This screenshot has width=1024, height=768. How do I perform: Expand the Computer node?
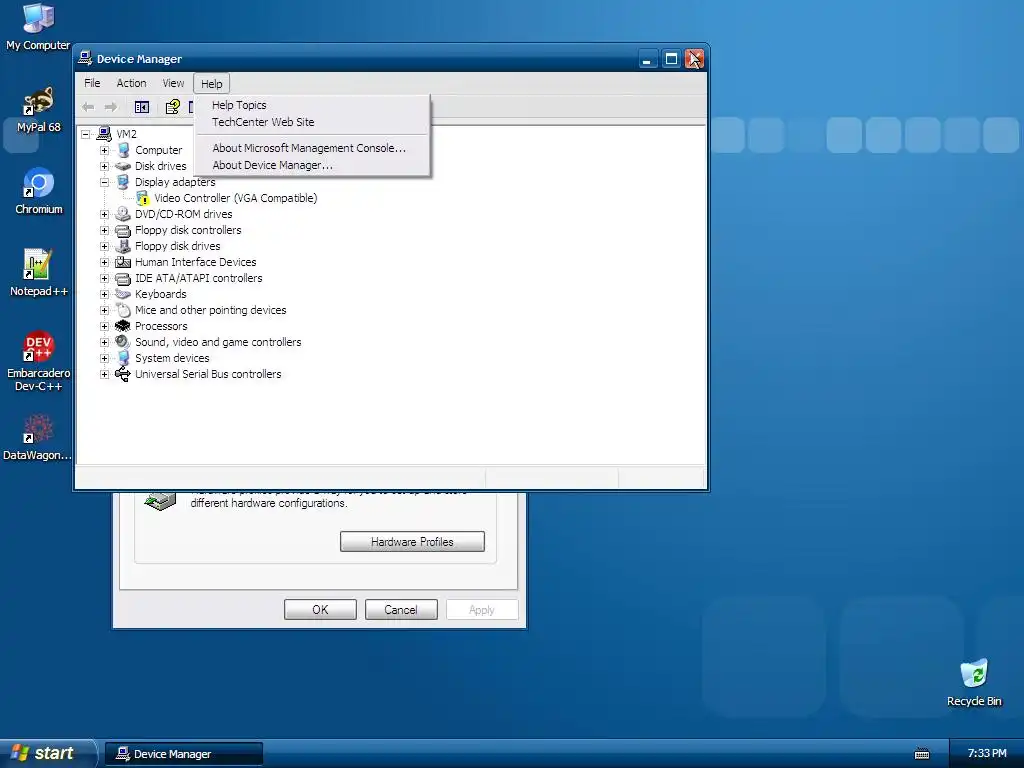[x=104, y=150]
